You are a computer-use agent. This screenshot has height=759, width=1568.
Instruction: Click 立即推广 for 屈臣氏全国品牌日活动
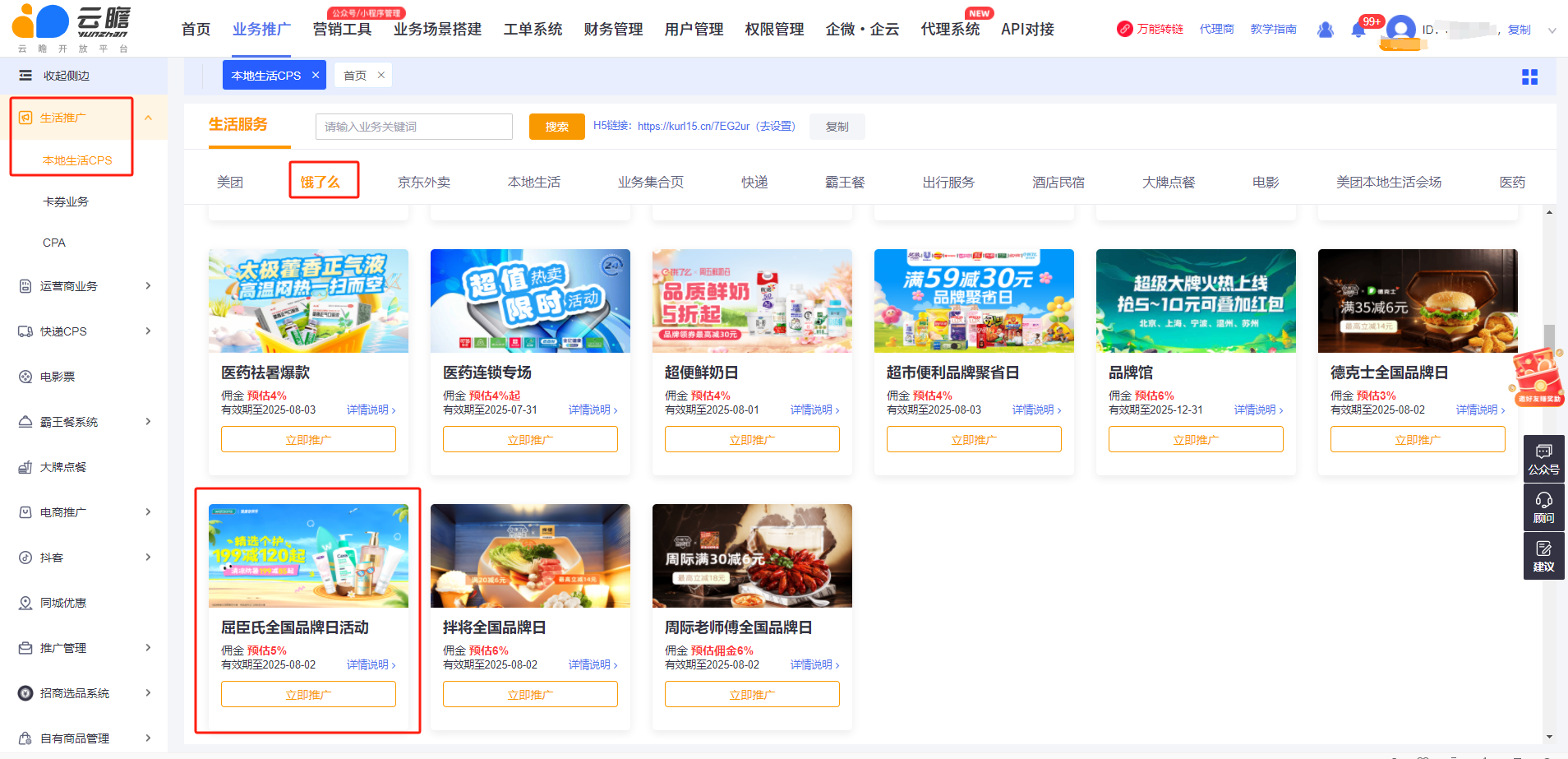(x=308, y=694)
